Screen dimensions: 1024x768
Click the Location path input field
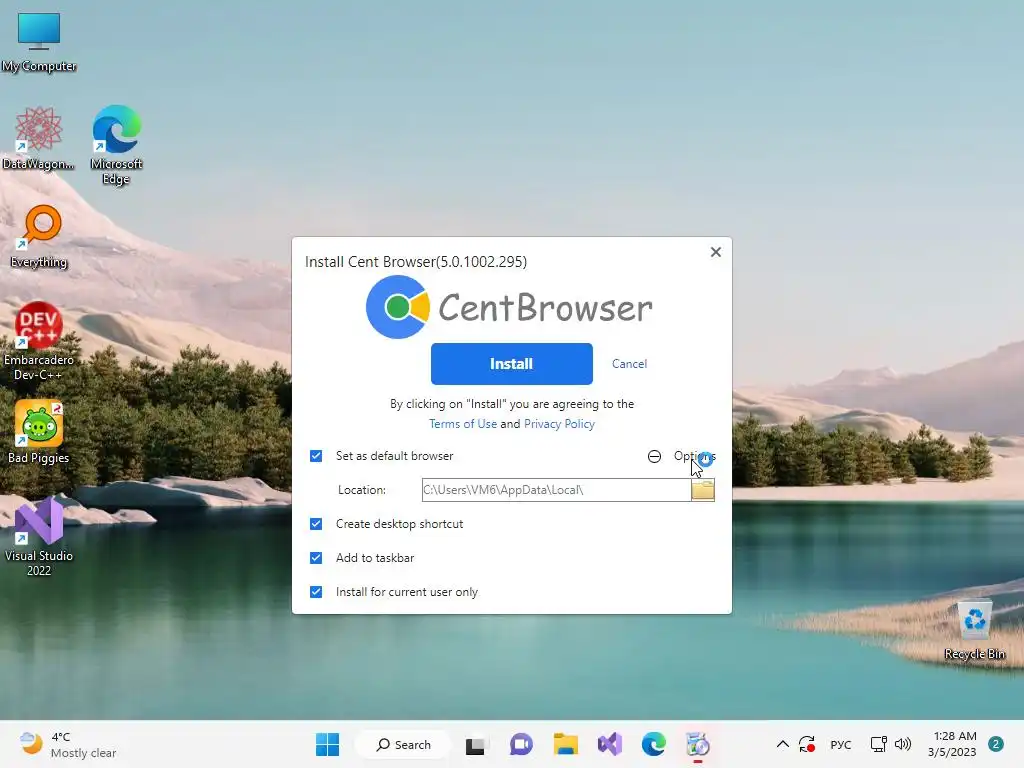click(x=556, y=490)
